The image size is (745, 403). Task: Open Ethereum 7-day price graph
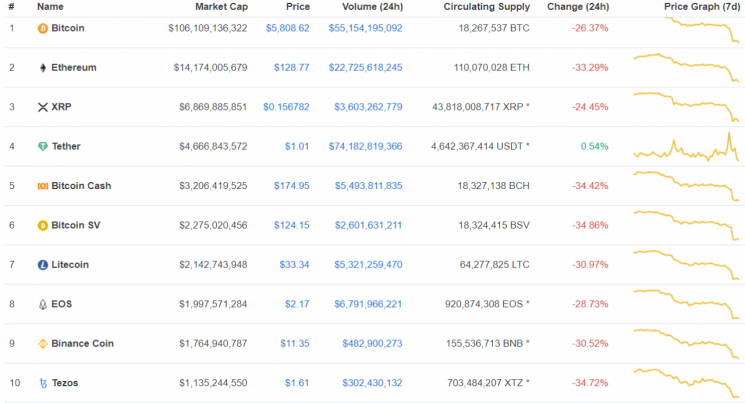(x=686, y=68)
